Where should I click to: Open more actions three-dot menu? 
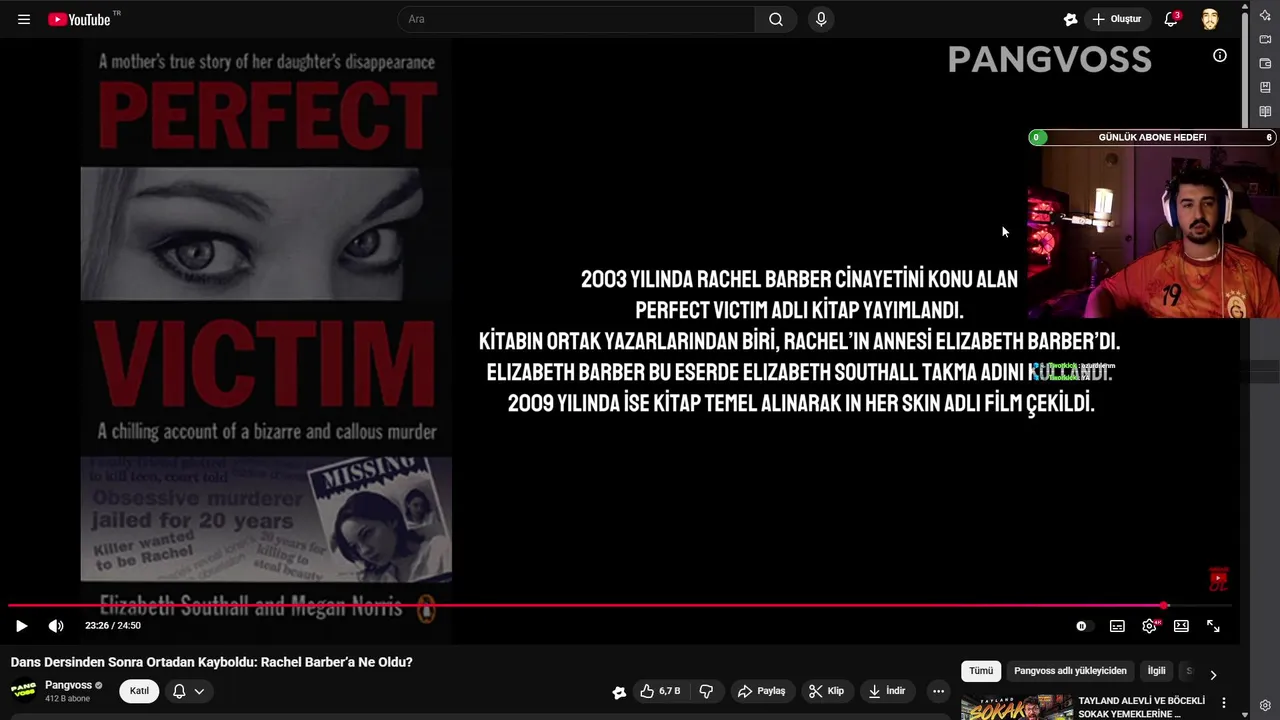coord(938,691)
